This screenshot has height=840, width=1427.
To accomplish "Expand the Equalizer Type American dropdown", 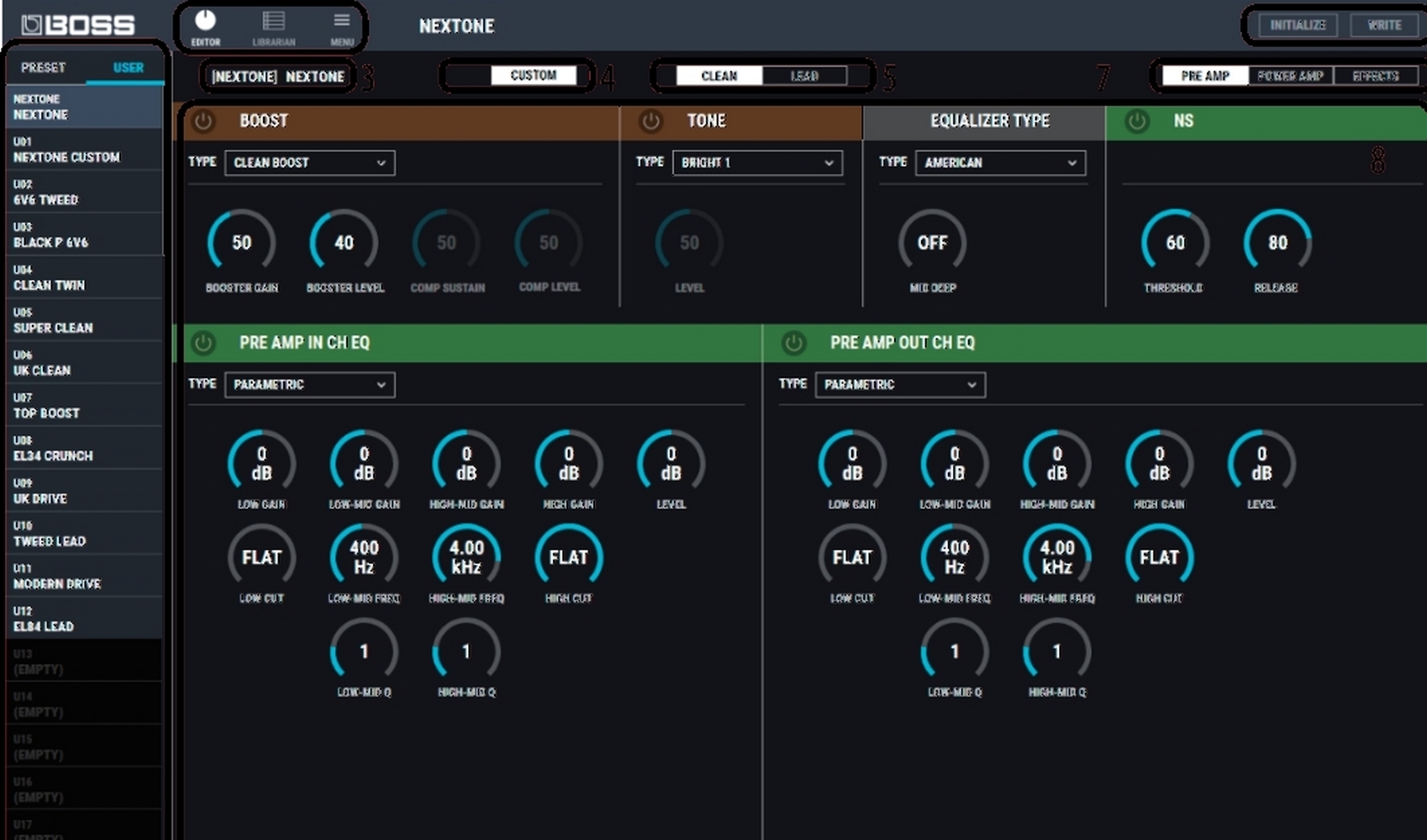I will coord(1000,163).
